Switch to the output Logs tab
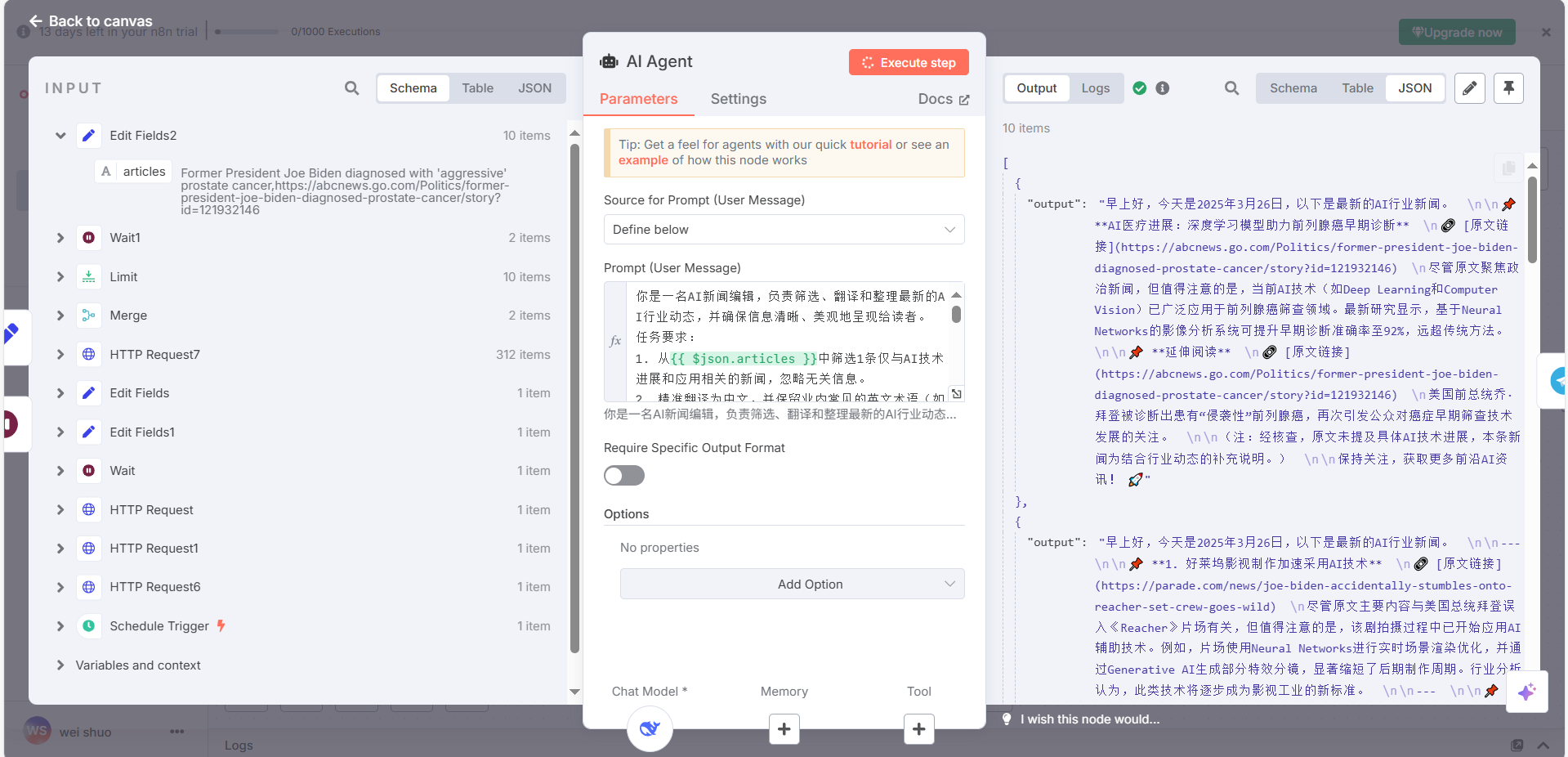Viewport: 1568px width, 757px height. [1095, 88]
